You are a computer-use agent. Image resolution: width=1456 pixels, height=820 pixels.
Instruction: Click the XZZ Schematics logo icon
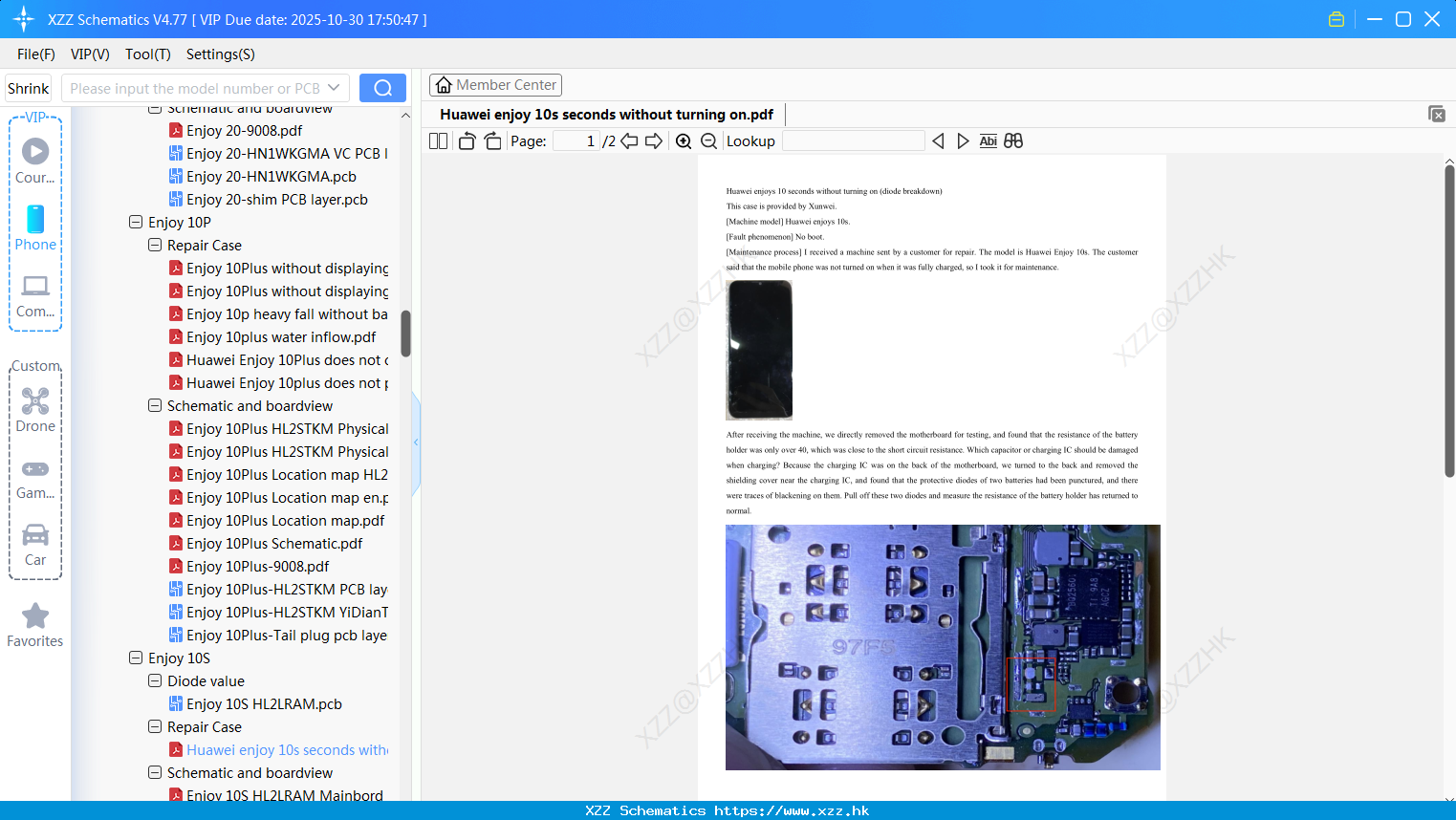(x=24, y=19)
